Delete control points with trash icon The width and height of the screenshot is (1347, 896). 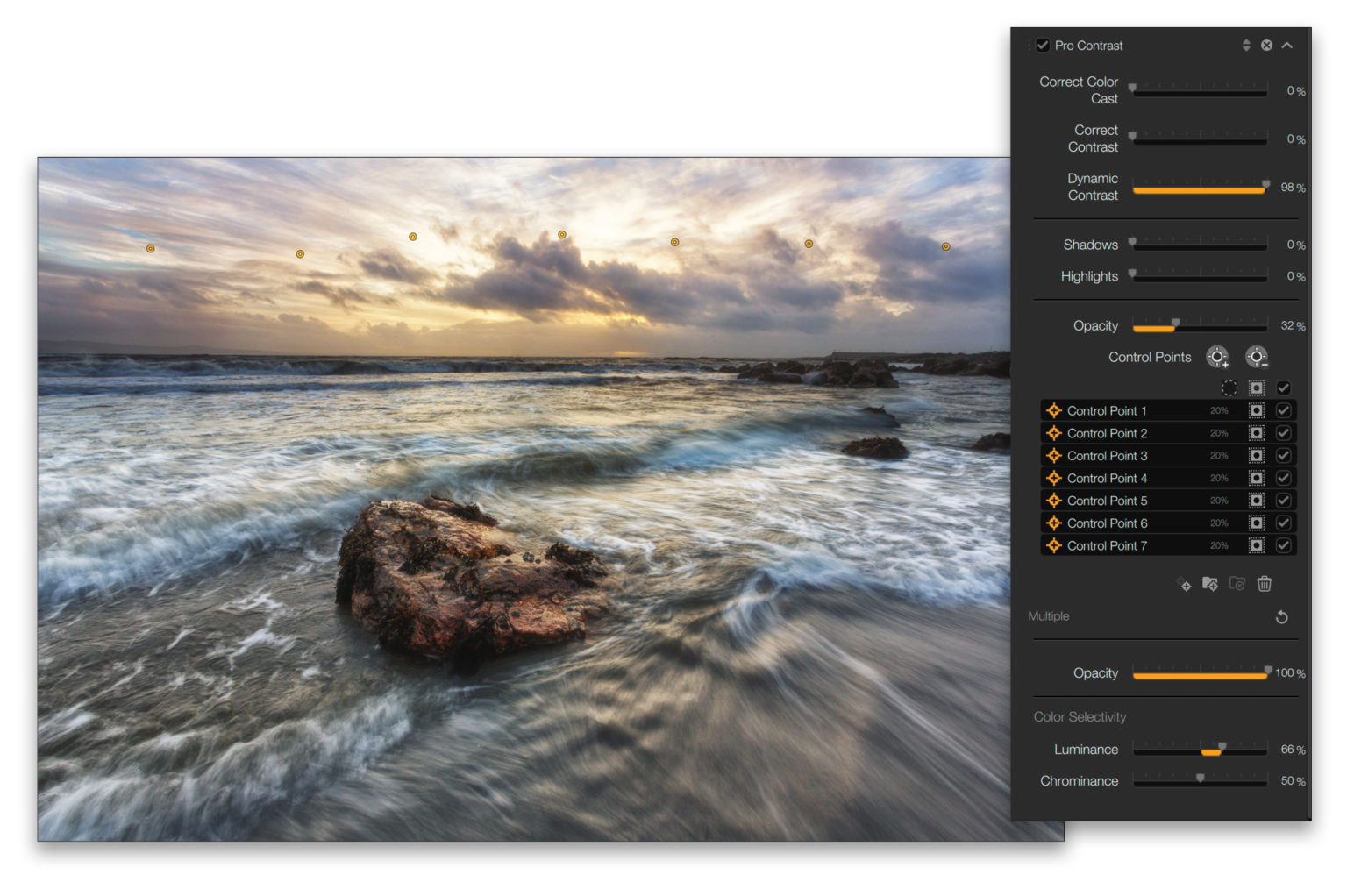click(x=1264, y=584)
